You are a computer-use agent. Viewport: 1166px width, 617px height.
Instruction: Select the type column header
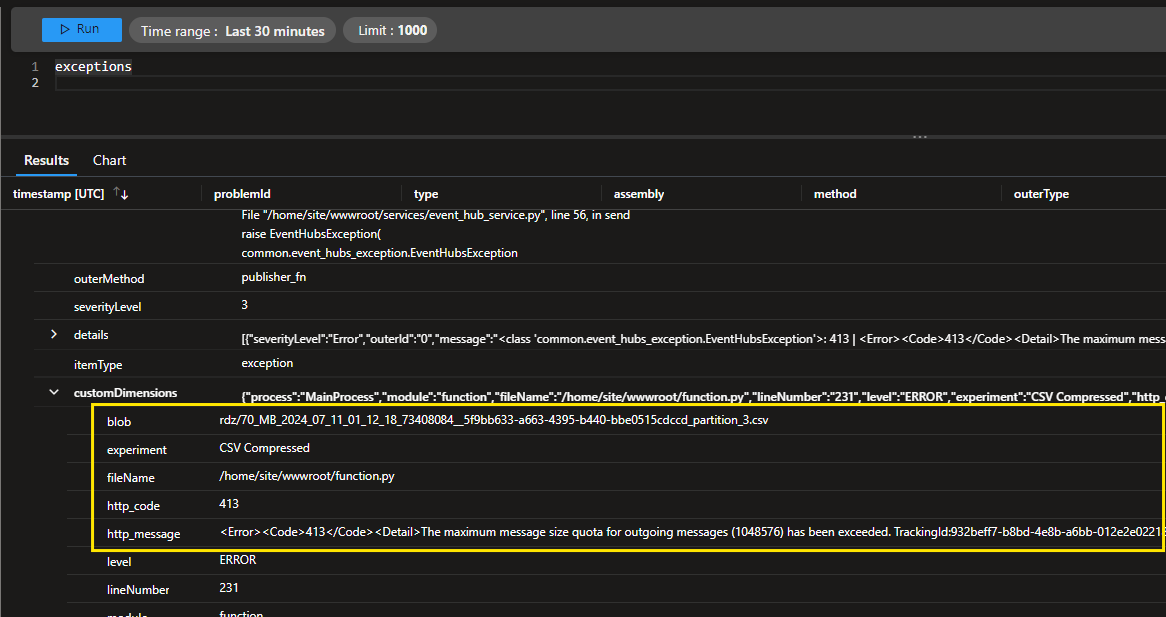click(x=426, y=194)
